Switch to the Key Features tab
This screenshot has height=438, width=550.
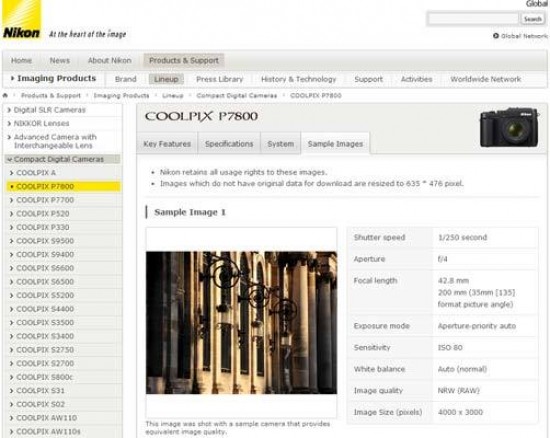[x=167, y=144]
